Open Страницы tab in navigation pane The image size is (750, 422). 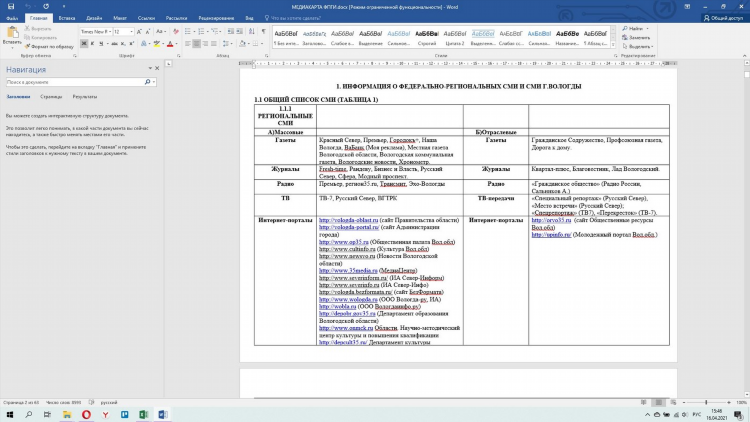click(51, 97)
